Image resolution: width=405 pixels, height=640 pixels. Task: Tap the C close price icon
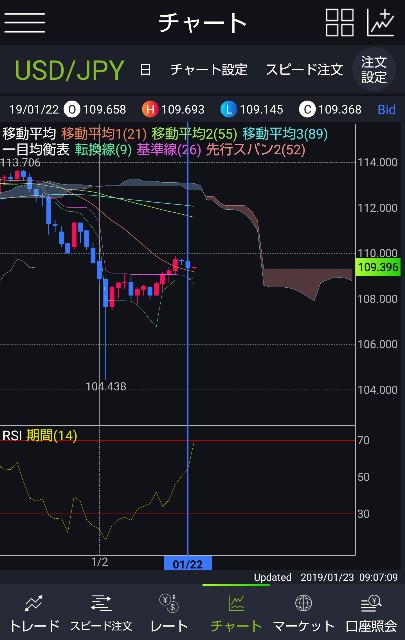click(x=307, y=109)
